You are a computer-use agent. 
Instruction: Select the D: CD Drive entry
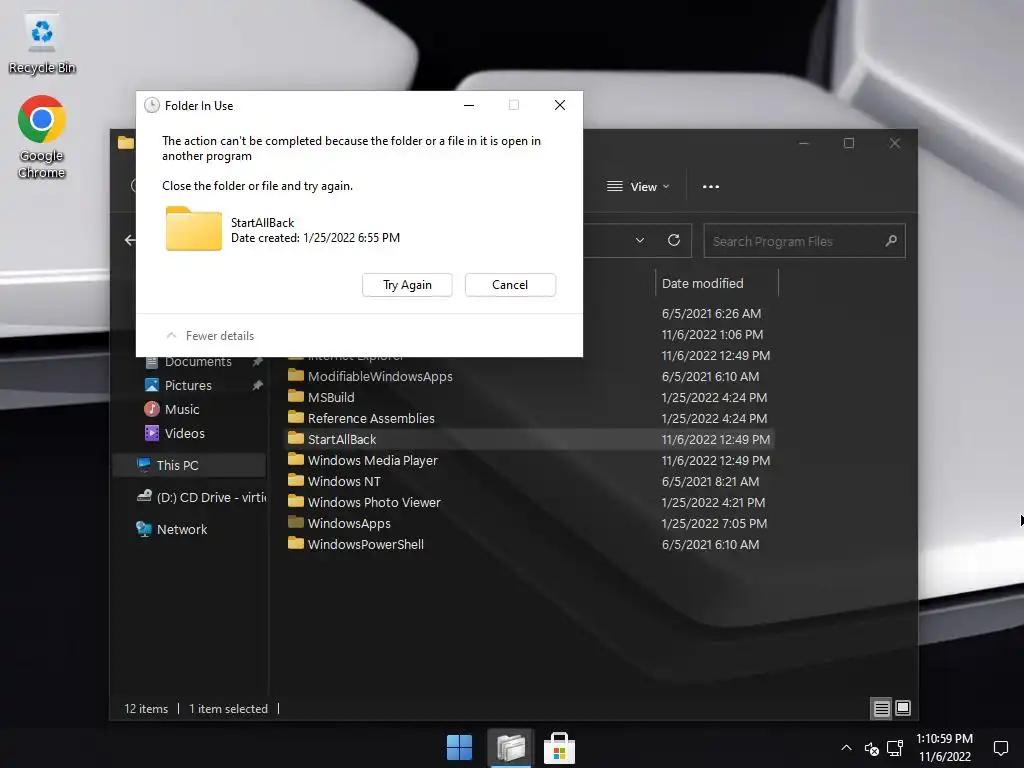200,498
